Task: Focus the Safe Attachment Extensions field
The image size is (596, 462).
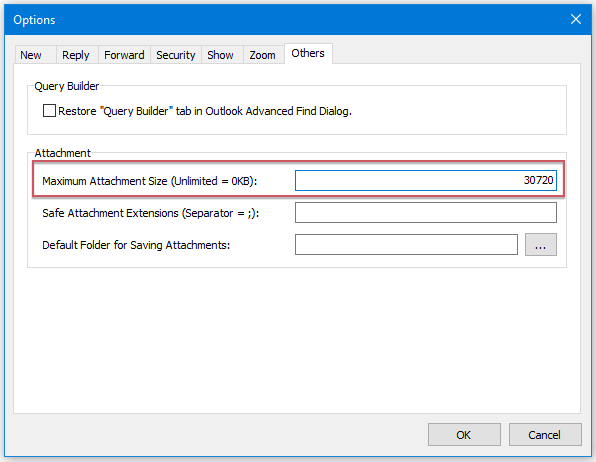Action: [426, 213]
